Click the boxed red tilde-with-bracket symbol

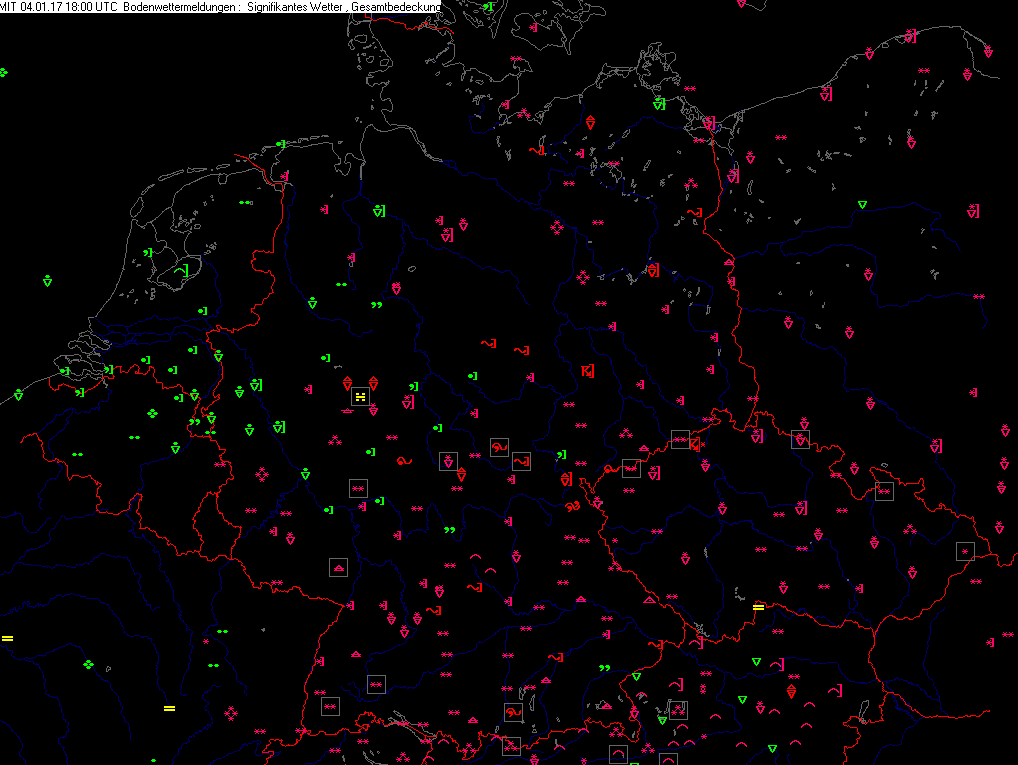point(521,462)
